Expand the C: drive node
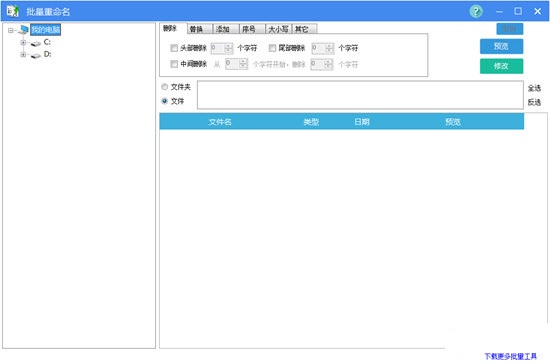550x364 pixels. (x=23, y=42)
